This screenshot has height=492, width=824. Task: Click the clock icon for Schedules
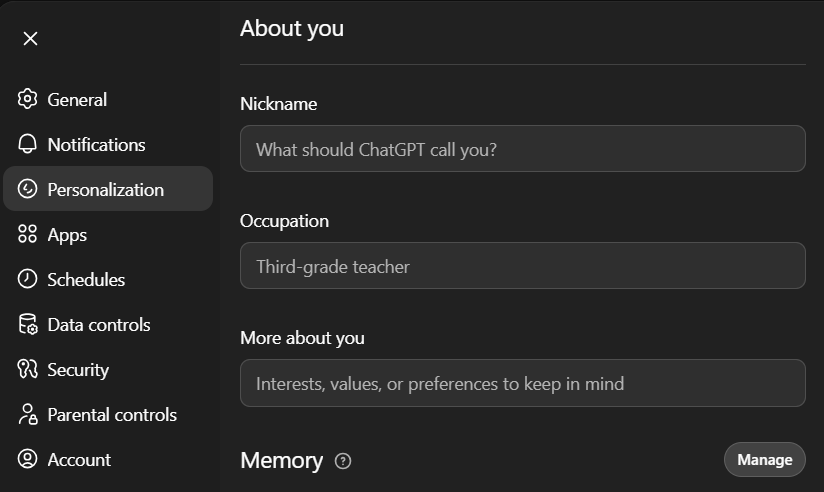pos(28,279)
